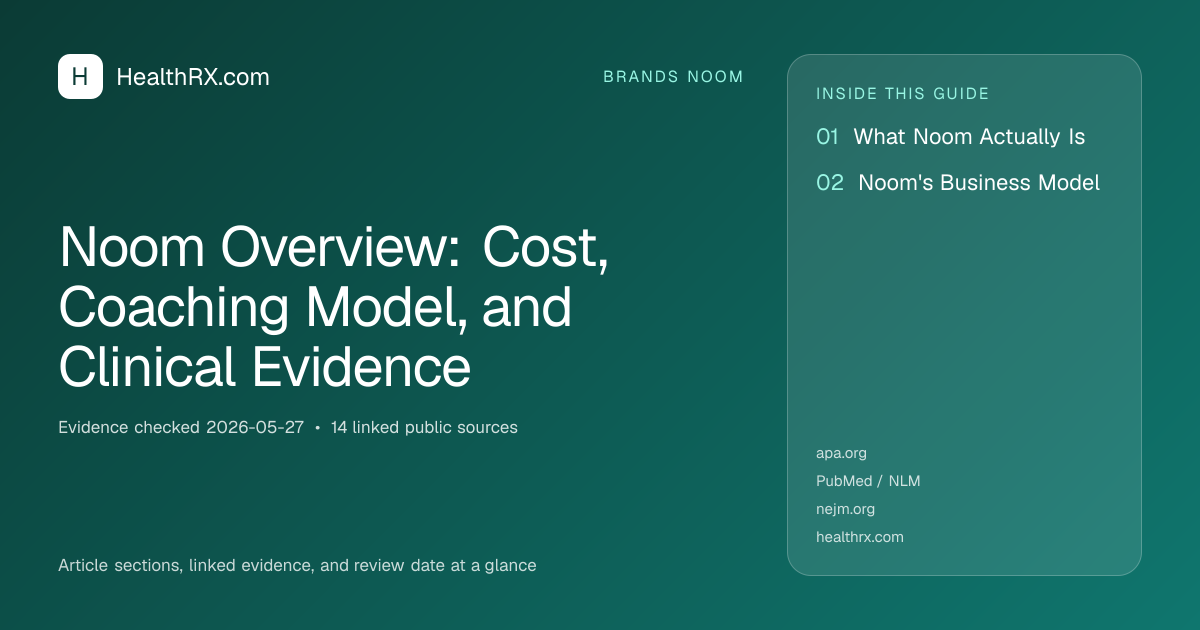Screen dimensions: 1200x630
Task: Open section 01 What Noom Actually Is
Action: 950,137
